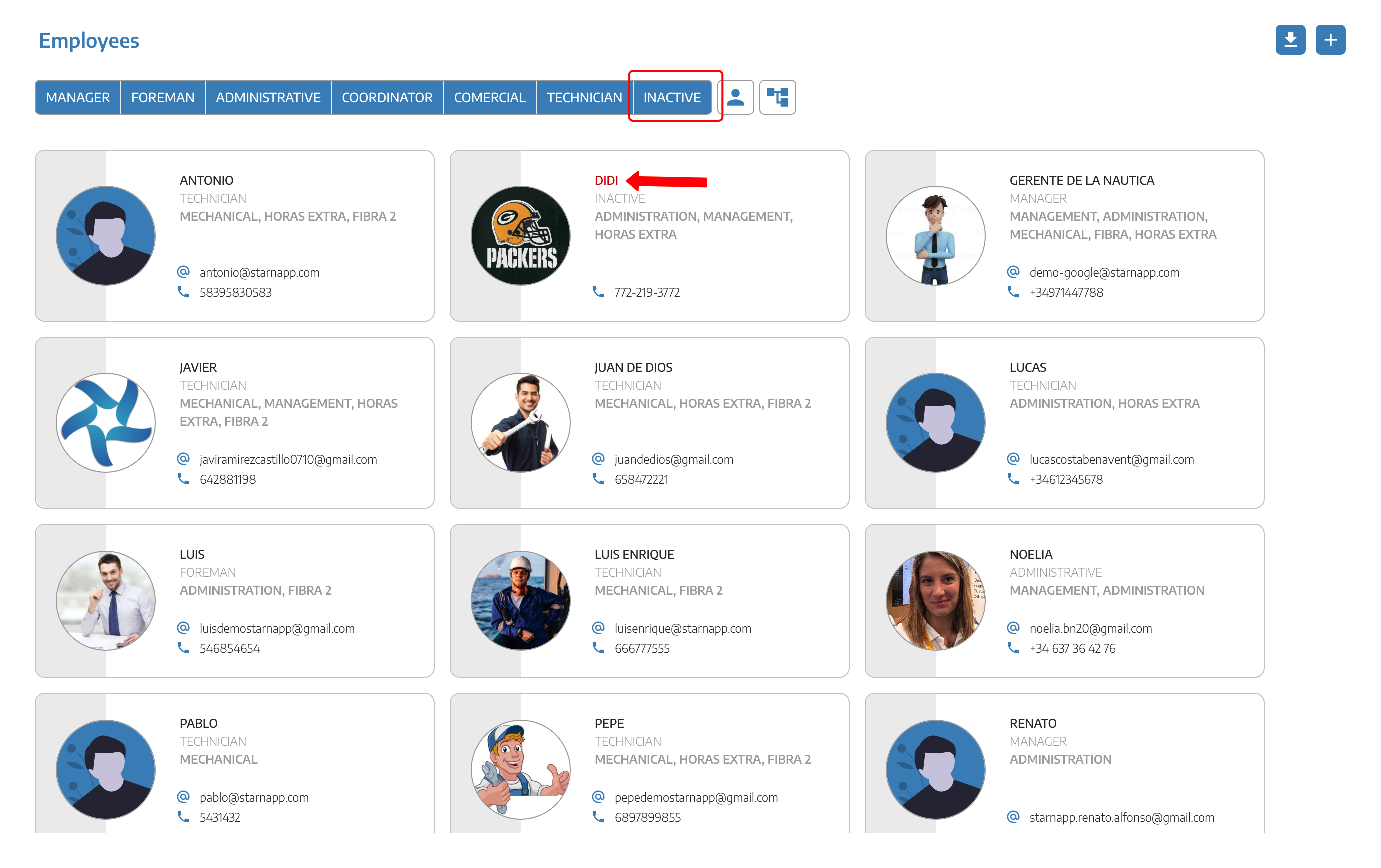Toggle the COORDINATOR filter
Image resolution: width=1381 pixels, height=868 pixels.
[x=387, y=97]
